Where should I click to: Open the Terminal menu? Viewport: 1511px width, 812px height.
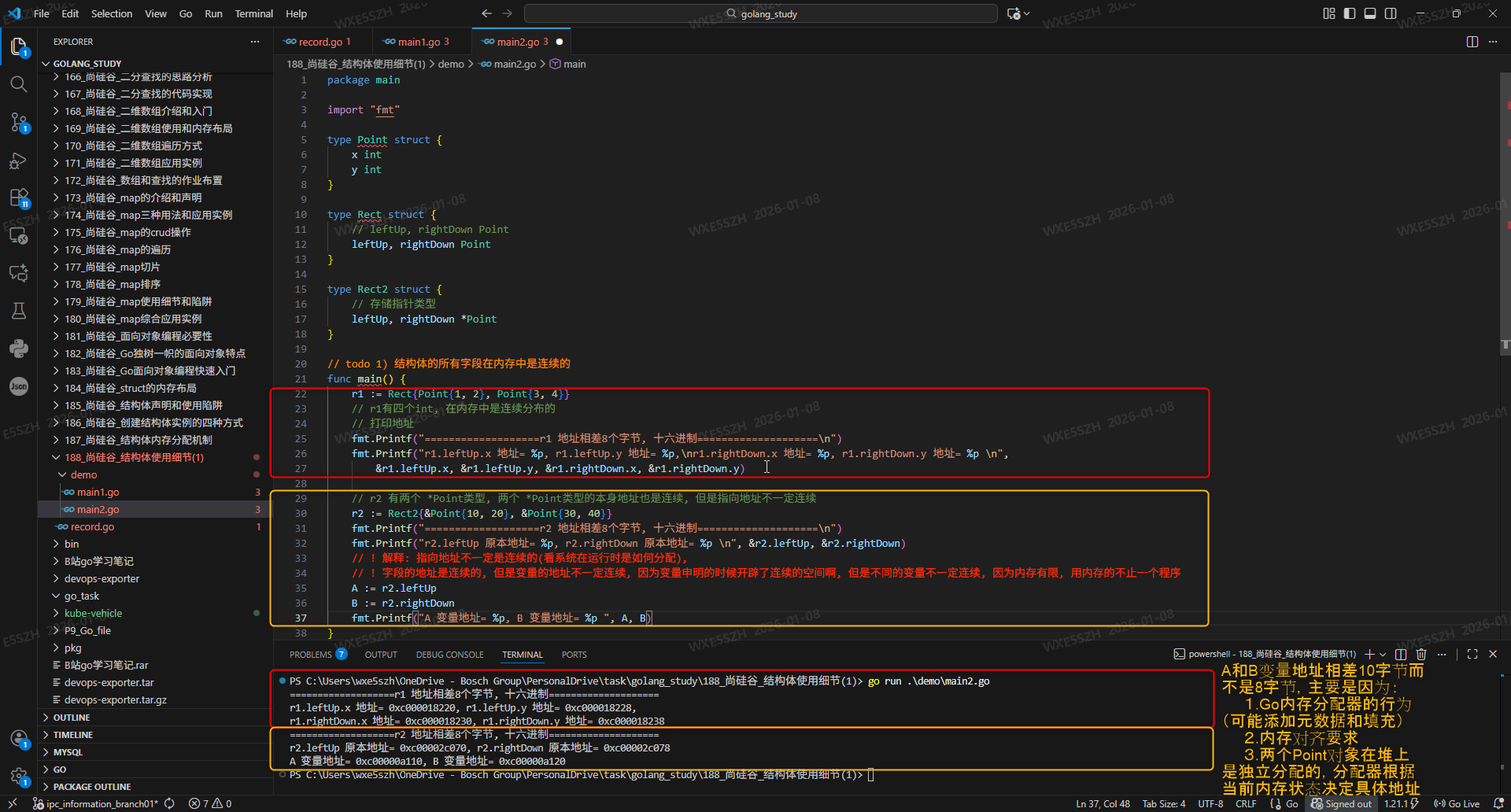254,13
